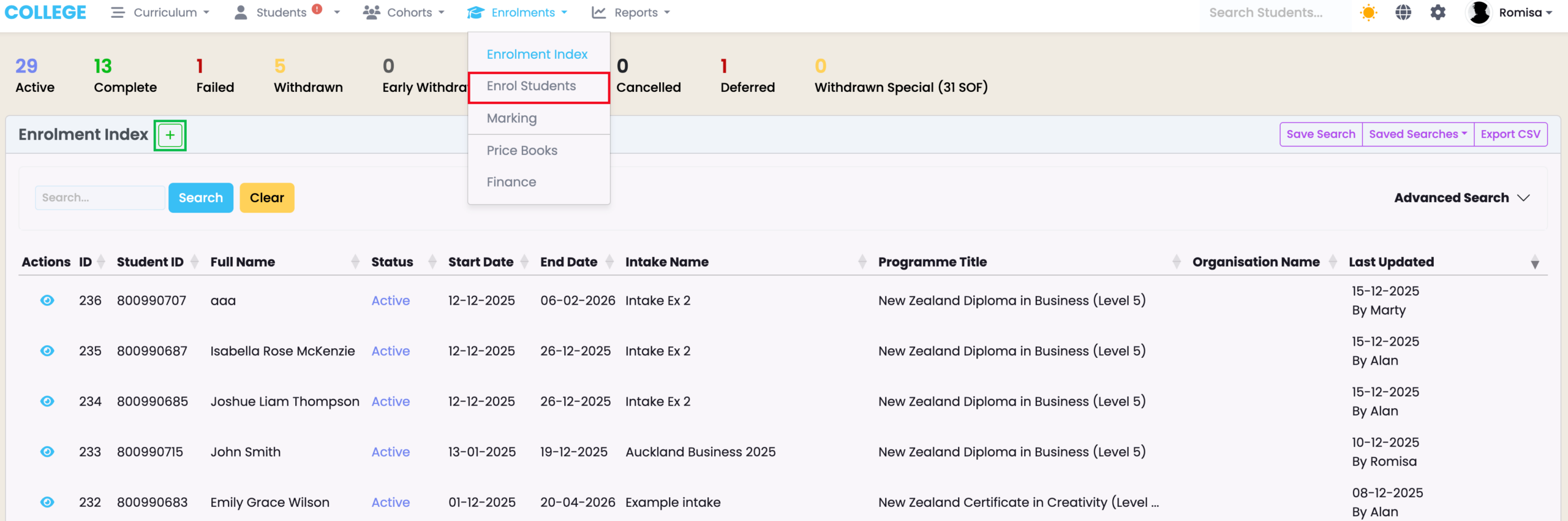
Task: Sort table by Last Updated arrow
Action: (x=1534, y=263)
